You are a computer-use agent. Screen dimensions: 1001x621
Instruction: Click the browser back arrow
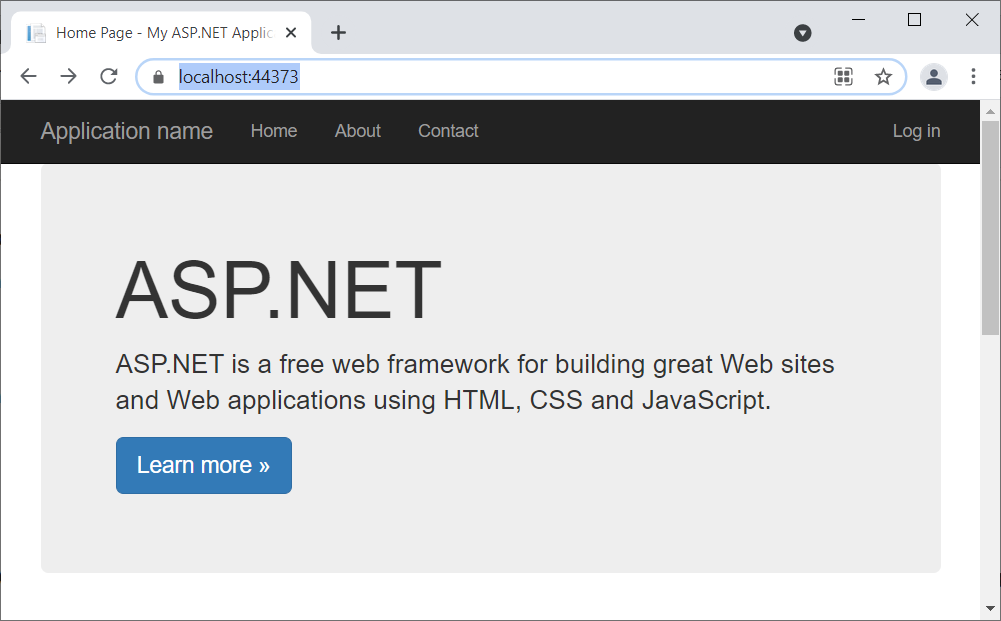28,77
